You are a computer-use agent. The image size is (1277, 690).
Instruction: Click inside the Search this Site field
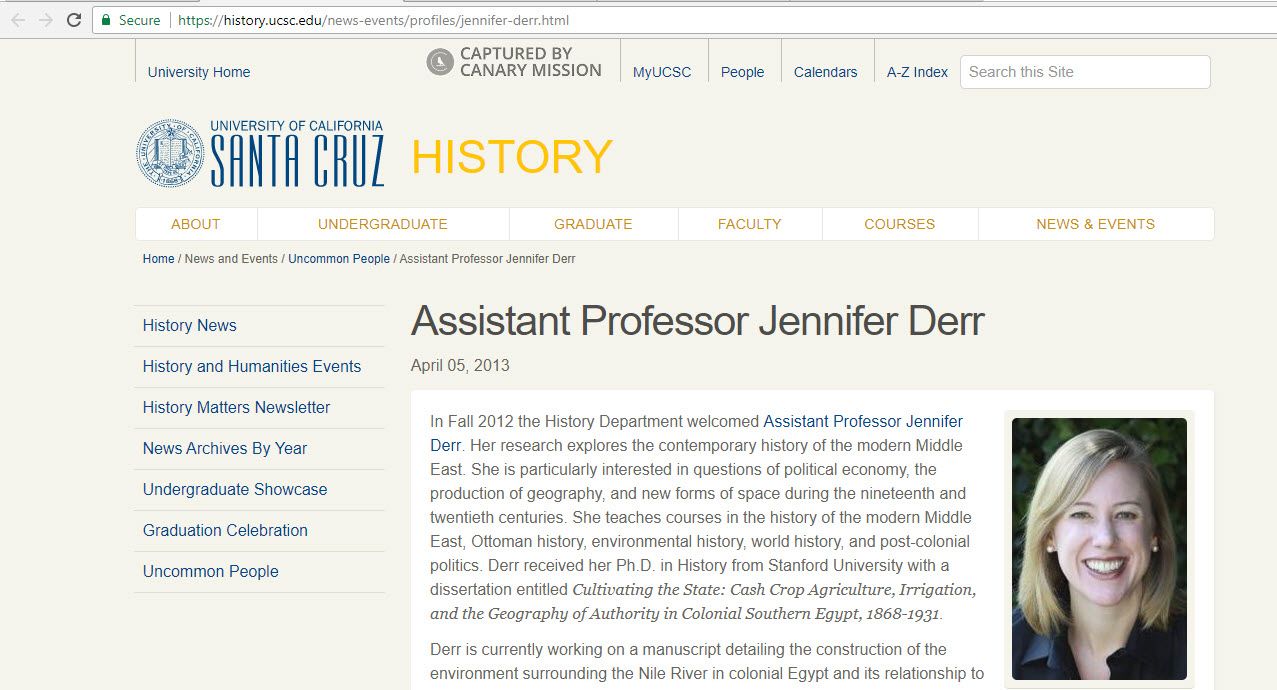pyautogui.click(x=1084, y=72)
